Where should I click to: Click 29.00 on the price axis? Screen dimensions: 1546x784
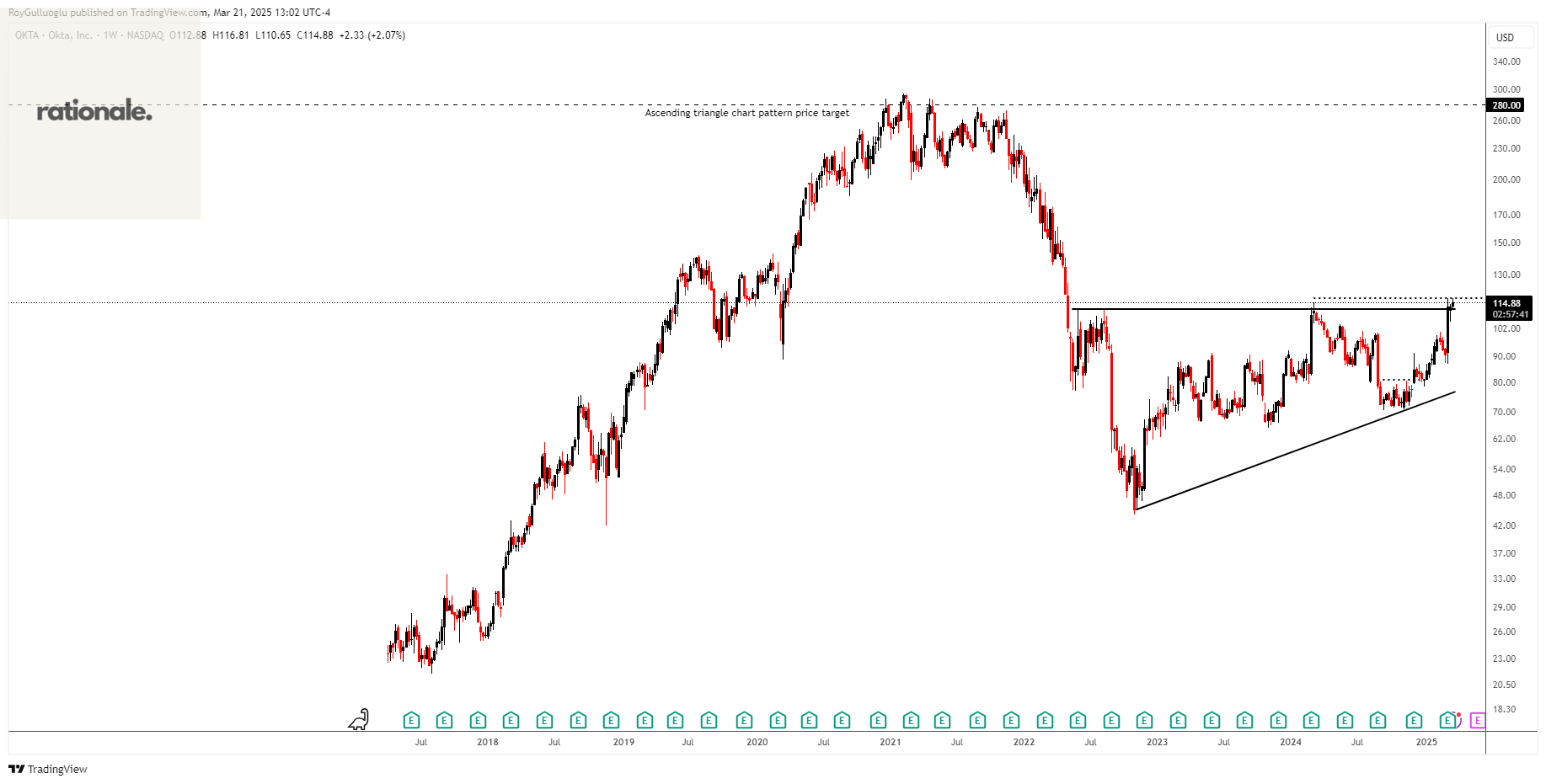point(1504,607)
